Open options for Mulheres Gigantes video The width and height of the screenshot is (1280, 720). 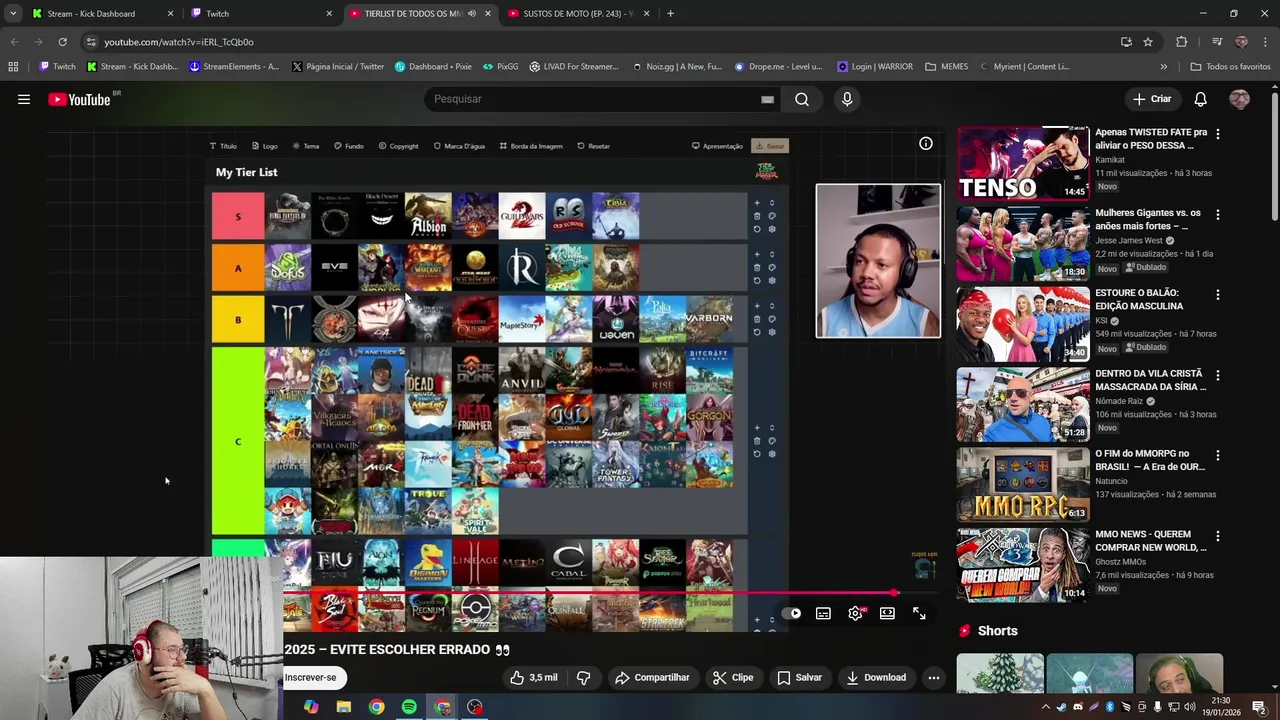tap(1217, 214)
